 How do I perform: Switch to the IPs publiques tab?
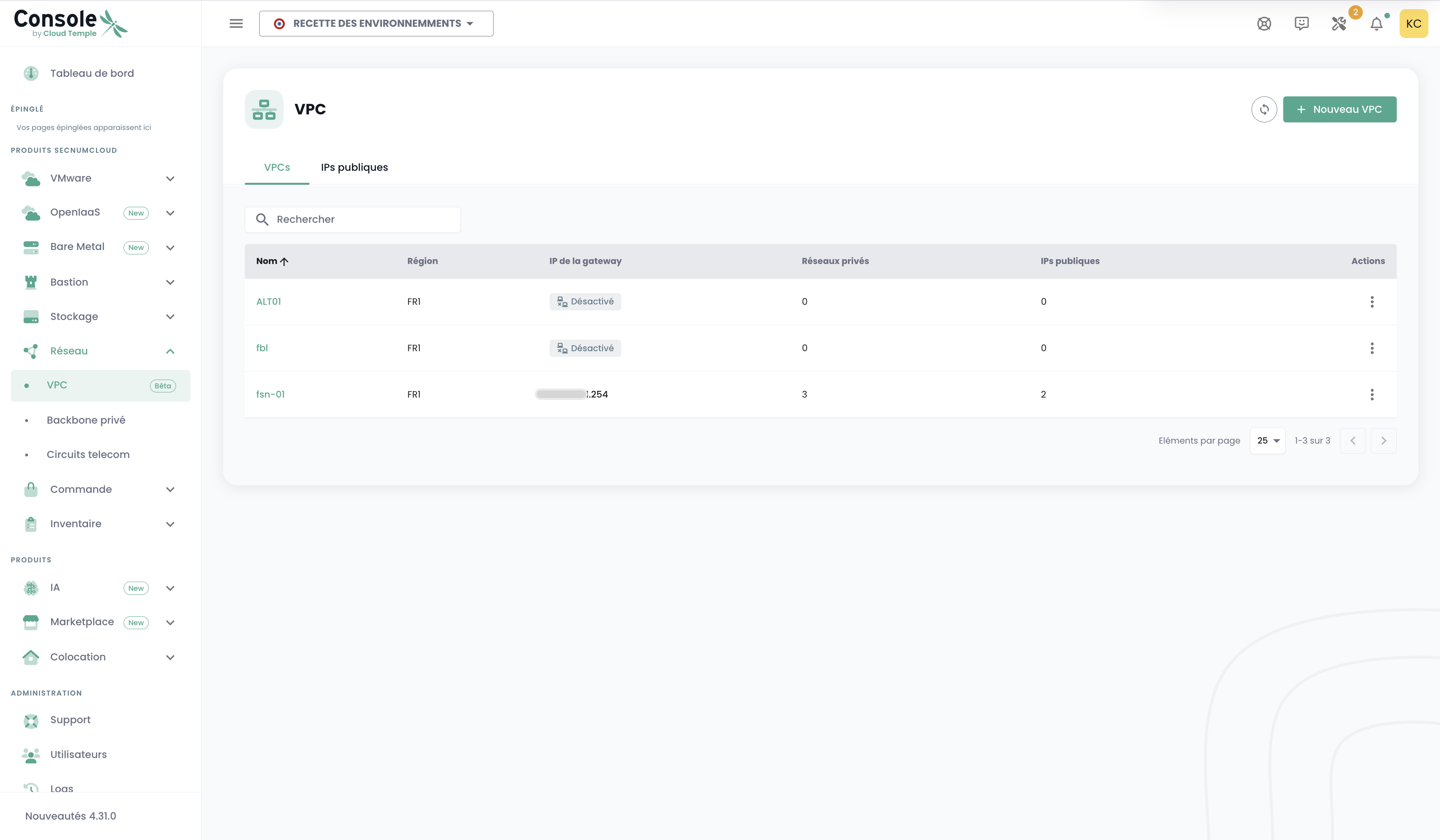point(354,168)
